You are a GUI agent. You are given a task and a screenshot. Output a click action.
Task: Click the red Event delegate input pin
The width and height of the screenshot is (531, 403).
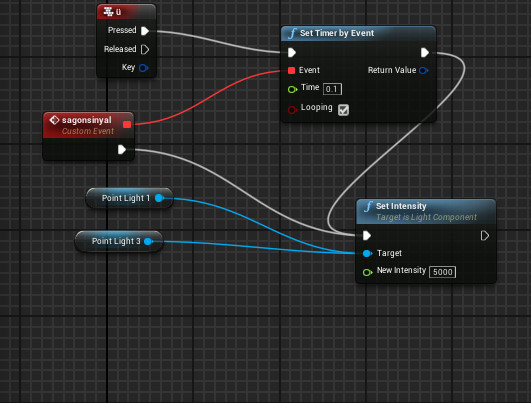tap(291, 70)
